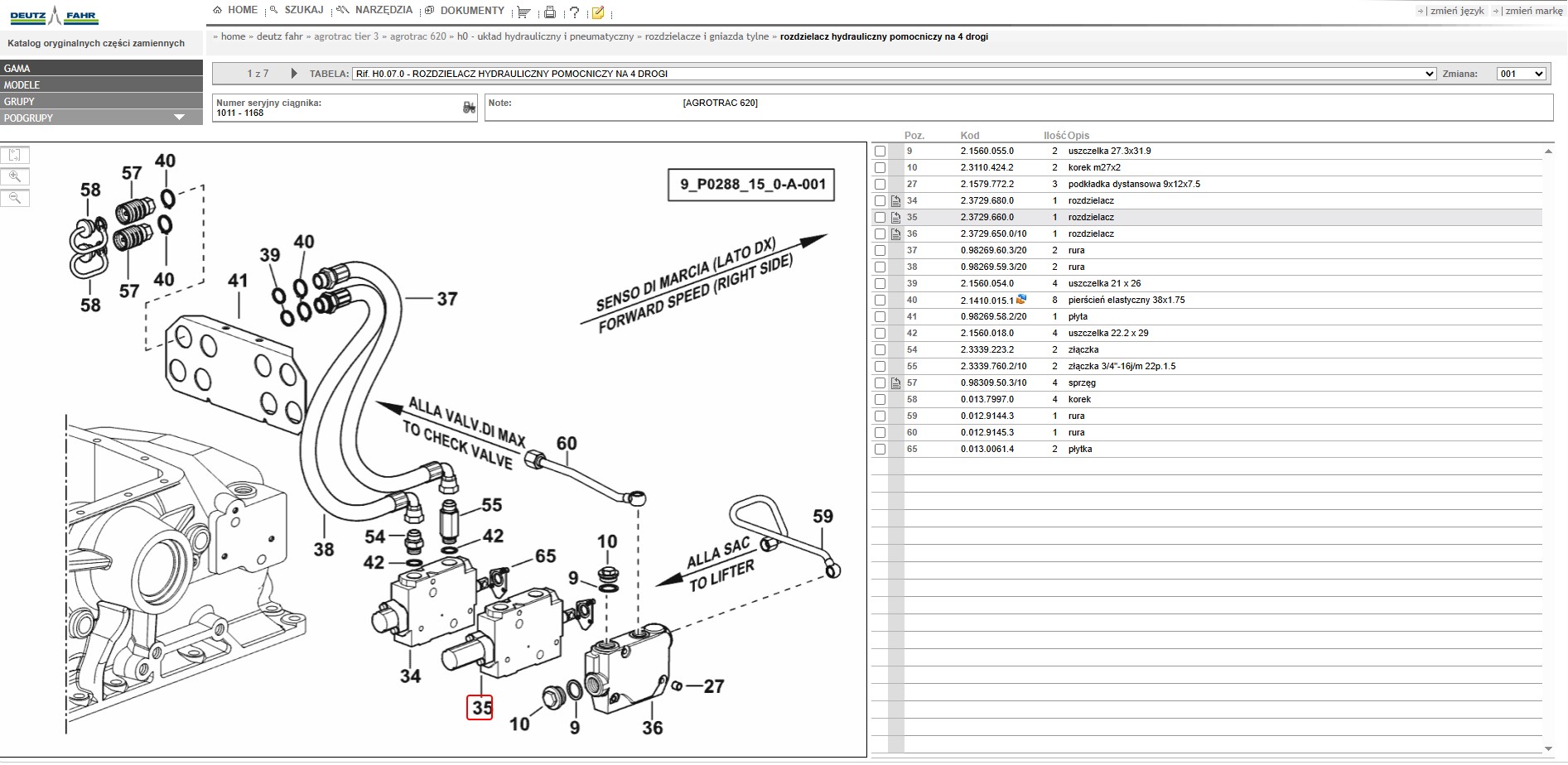Image resolution: width=1568 pixels, height=765 pixels.
Task: Select GRUPY in the sidebar
Action: pos(101,101)
